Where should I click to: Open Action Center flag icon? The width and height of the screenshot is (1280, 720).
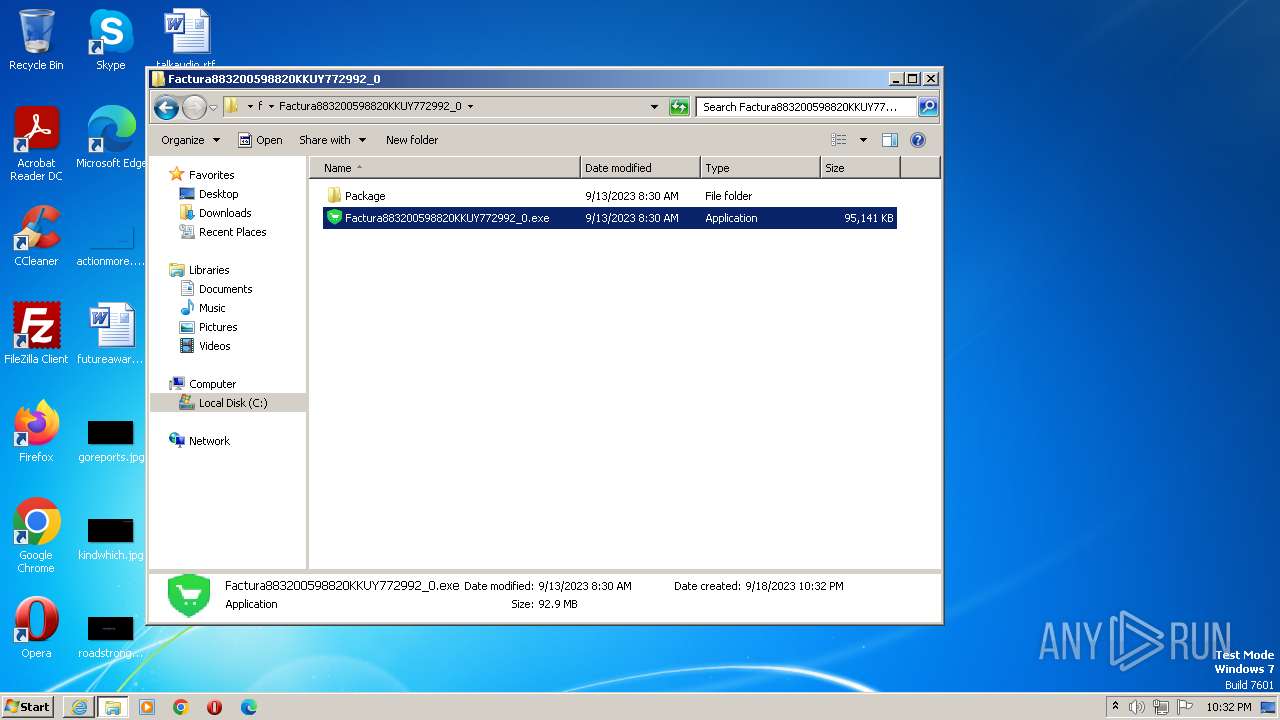point(1186,707)
